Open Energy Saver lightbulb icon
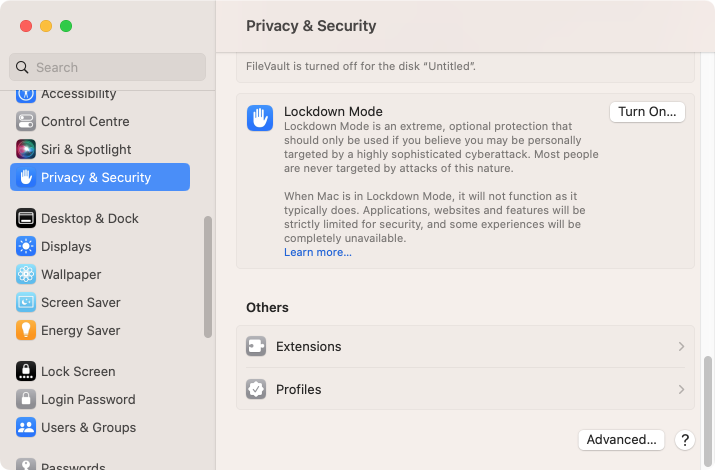This screenshot has width=715, height=470. (x=26, y=331)
